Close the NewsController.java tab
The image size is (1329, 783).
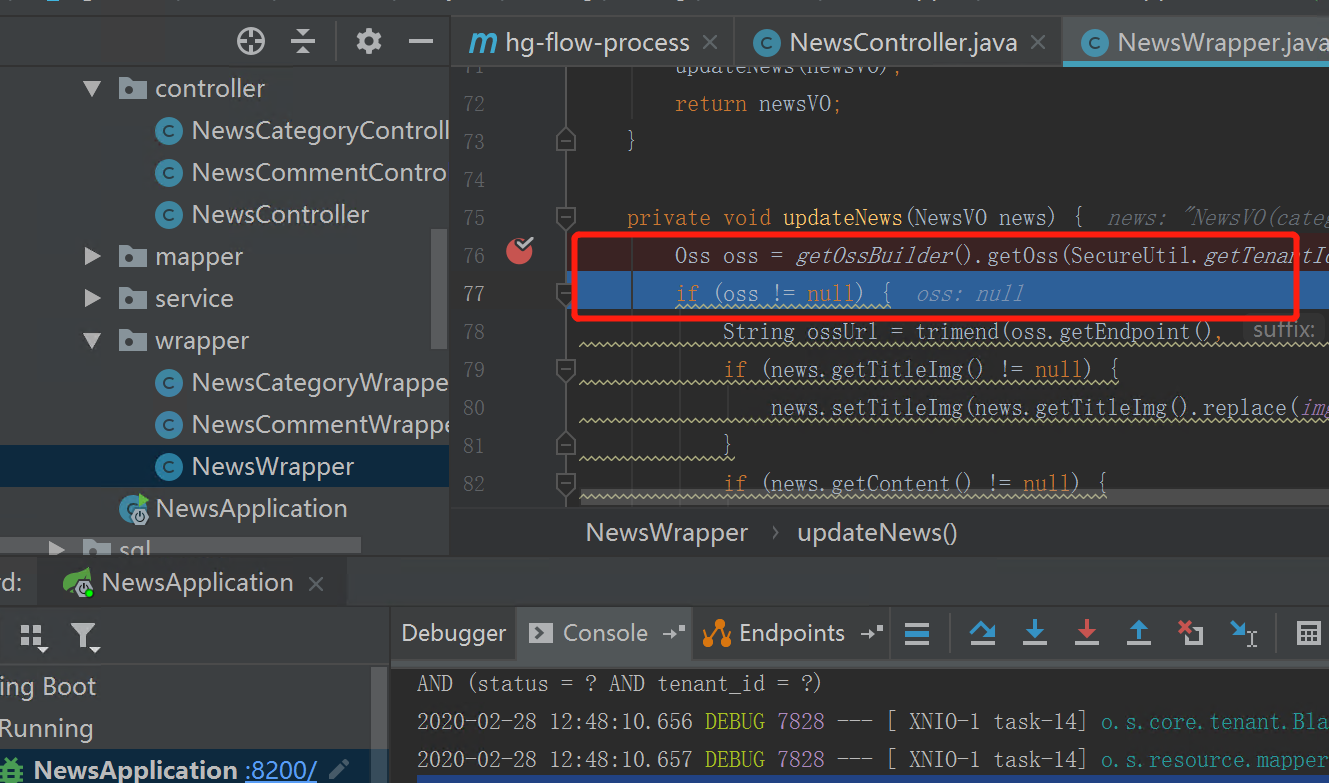(x=1038, y=43)
